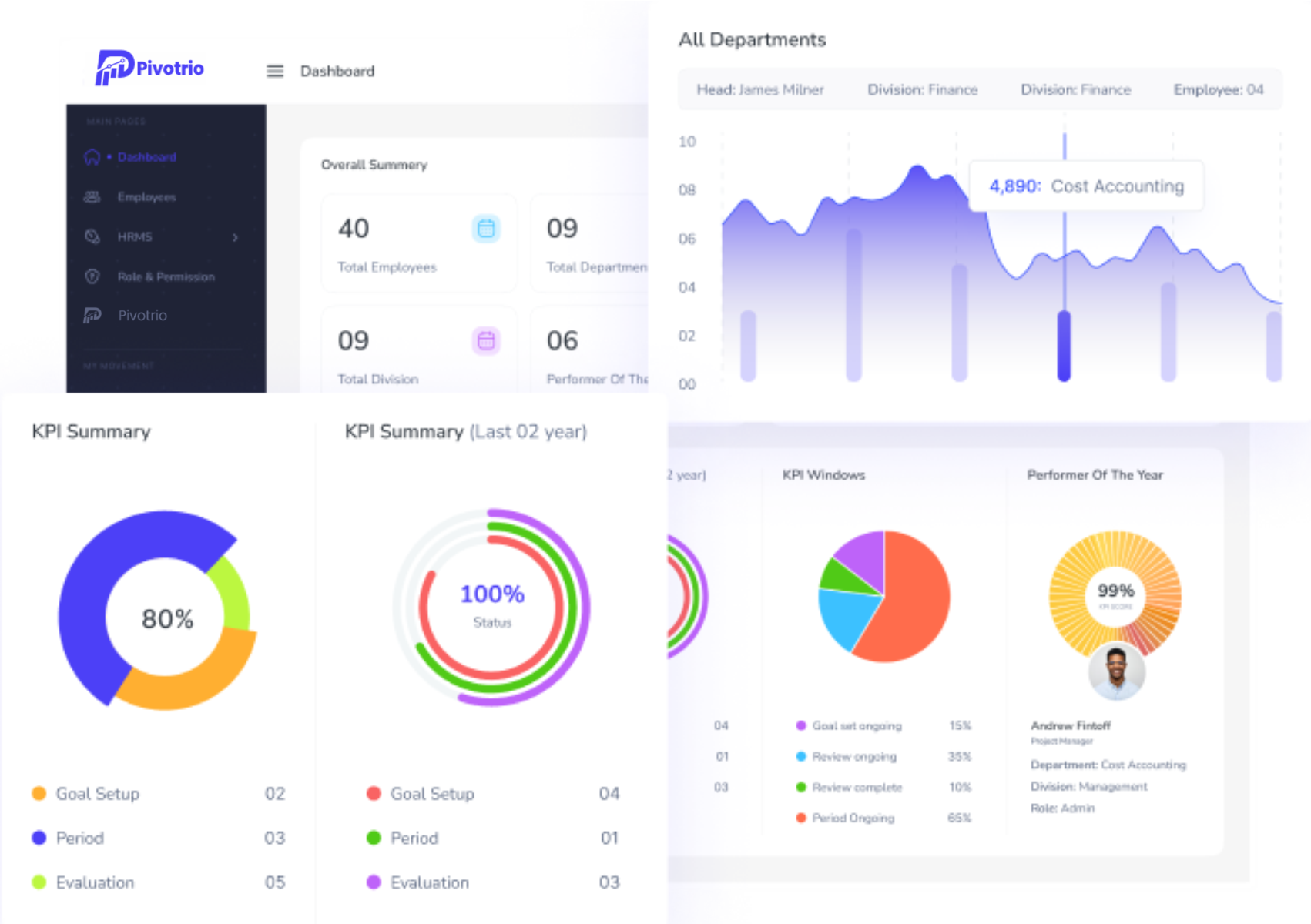Image resolution: width=1311 pixels, height=924 pixels.
Task: Click the 4,890 Cost Accounting tooltip
Action: point(1086,186)
